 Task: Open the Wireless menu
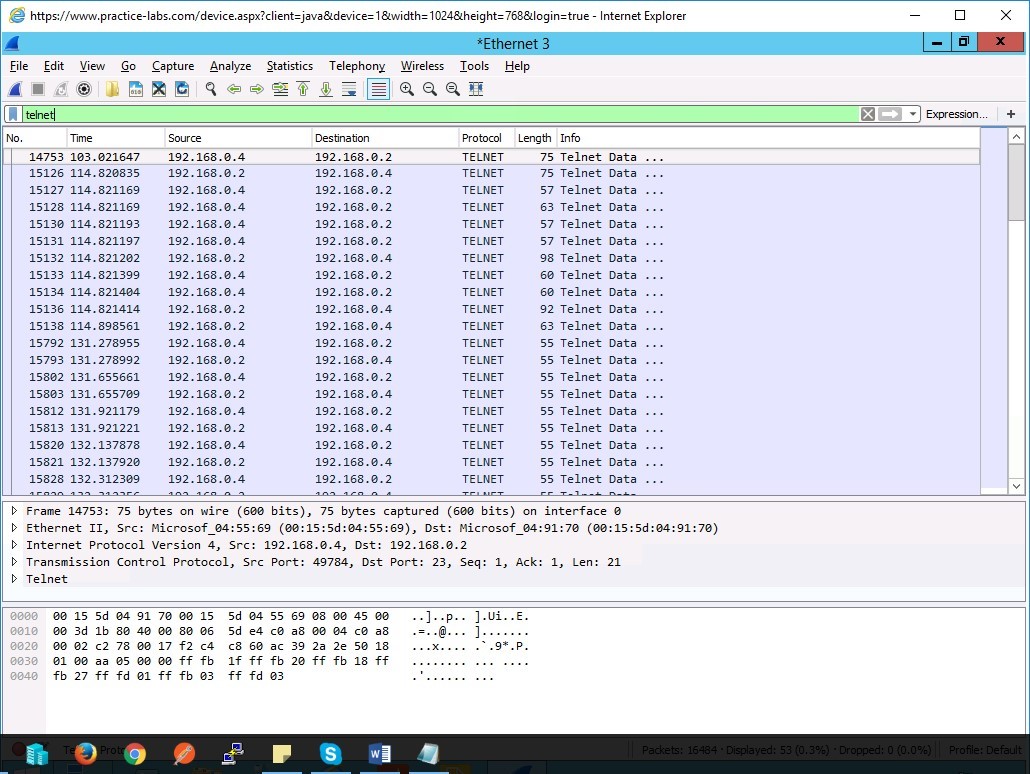pos(422,66)
